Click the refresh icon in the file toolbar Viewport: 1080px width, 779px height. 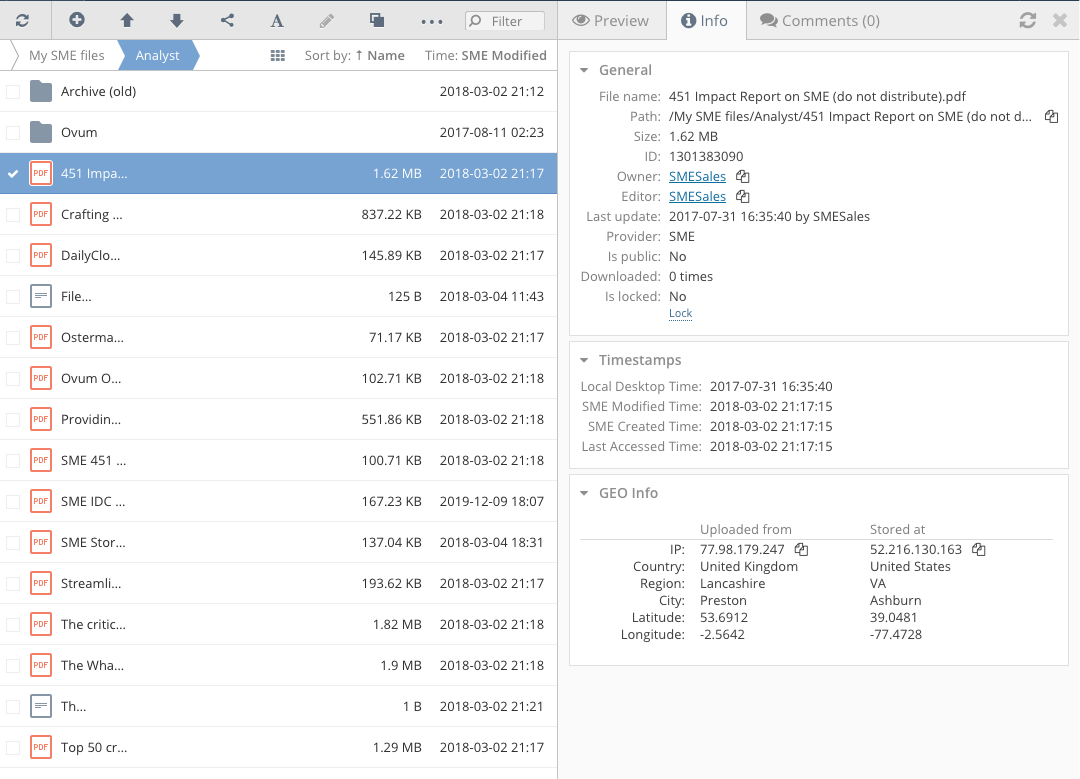(22, 20)
